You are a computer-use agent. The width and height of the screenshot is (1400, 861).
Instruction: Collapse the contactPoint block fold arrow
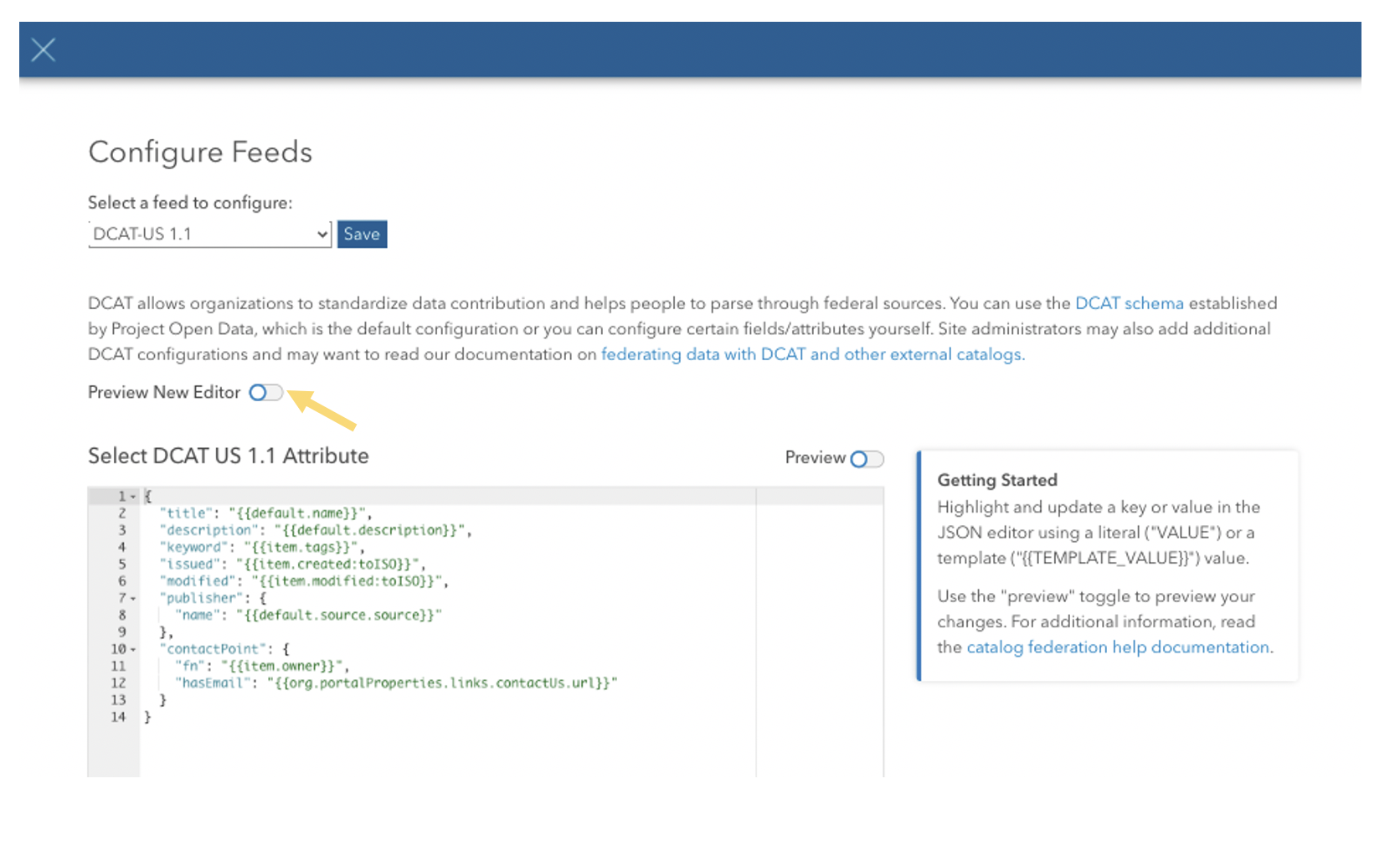[x=133, y=650]
